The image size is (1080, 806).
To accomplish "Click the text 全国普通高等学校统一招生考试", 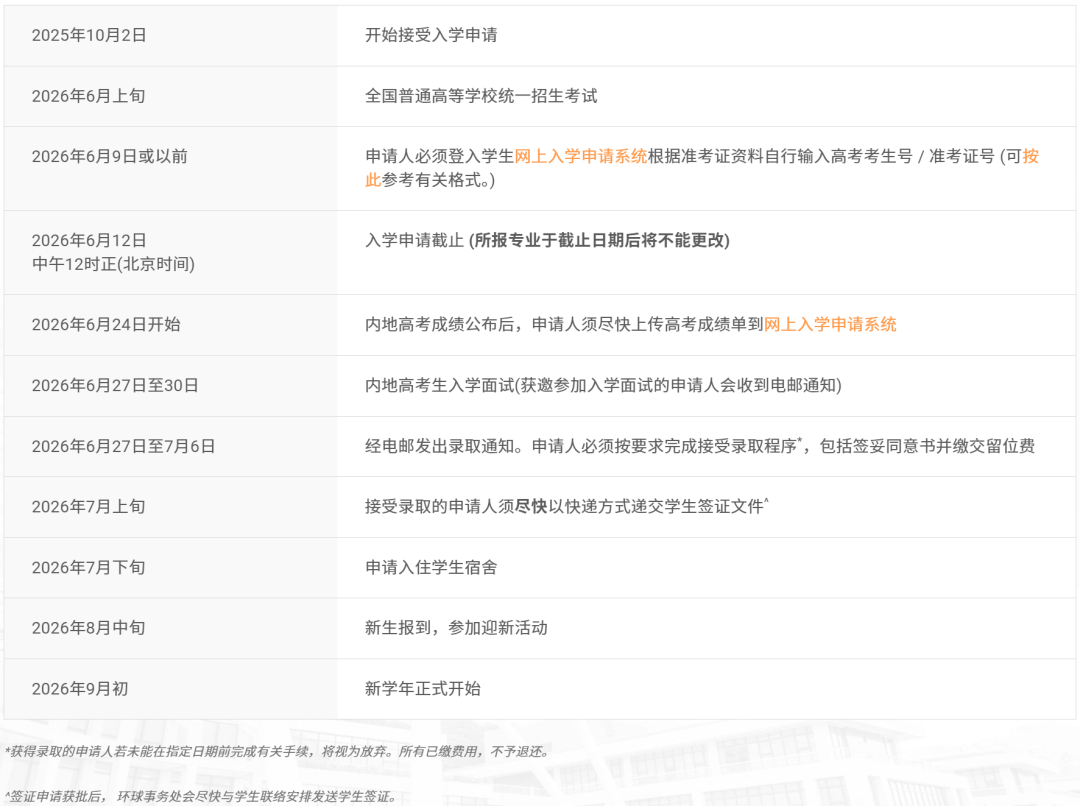I will tap(481, 96).
